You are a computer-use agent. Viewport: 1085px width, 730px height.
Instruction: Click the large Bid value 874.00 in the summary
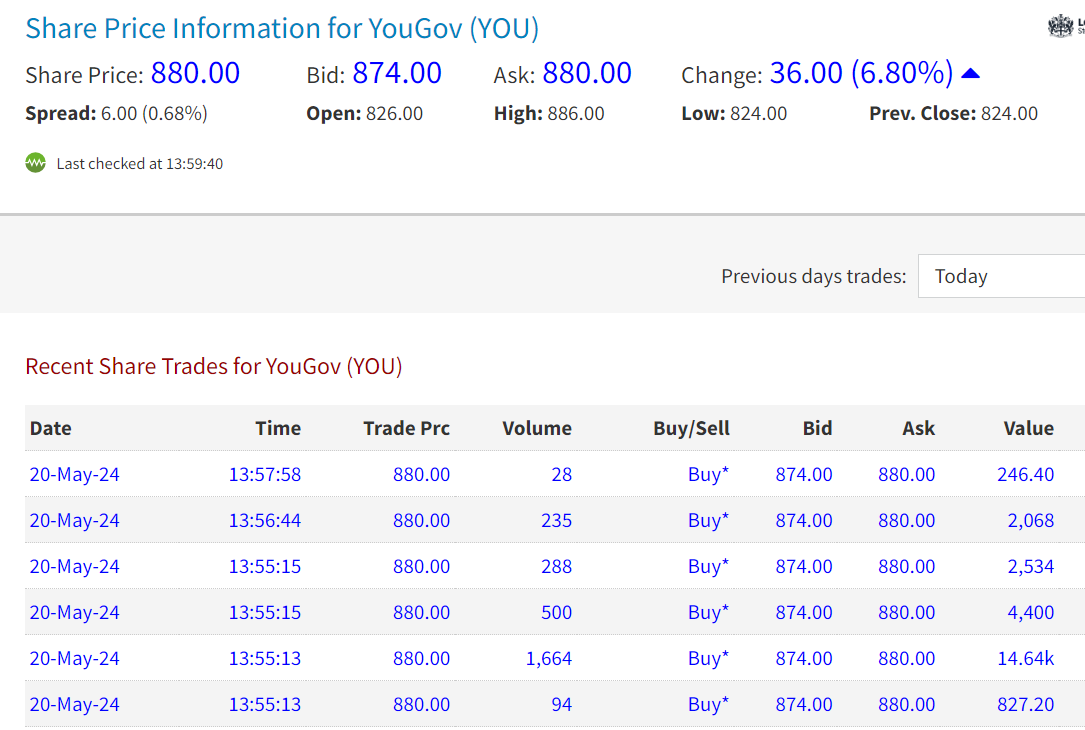coord(397,73)
